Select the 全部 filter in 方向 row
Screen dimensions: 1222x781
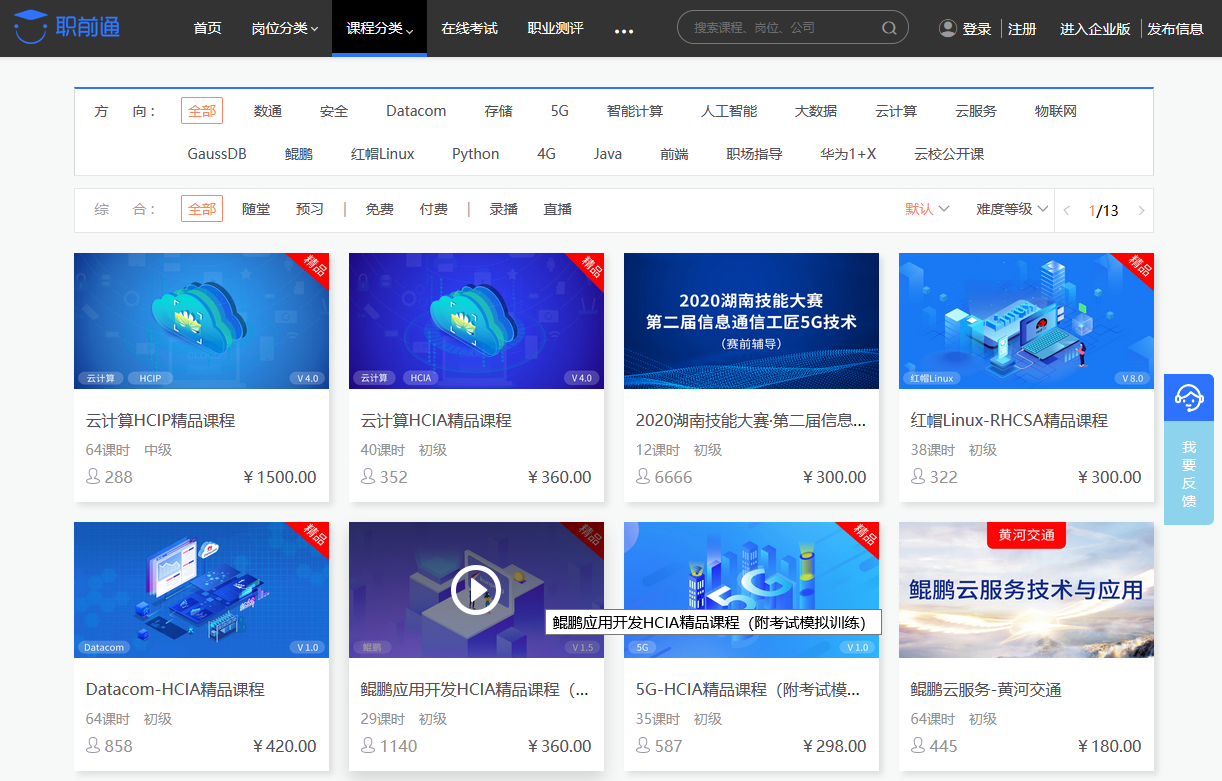pyautogui.click(x=202, y=111)
